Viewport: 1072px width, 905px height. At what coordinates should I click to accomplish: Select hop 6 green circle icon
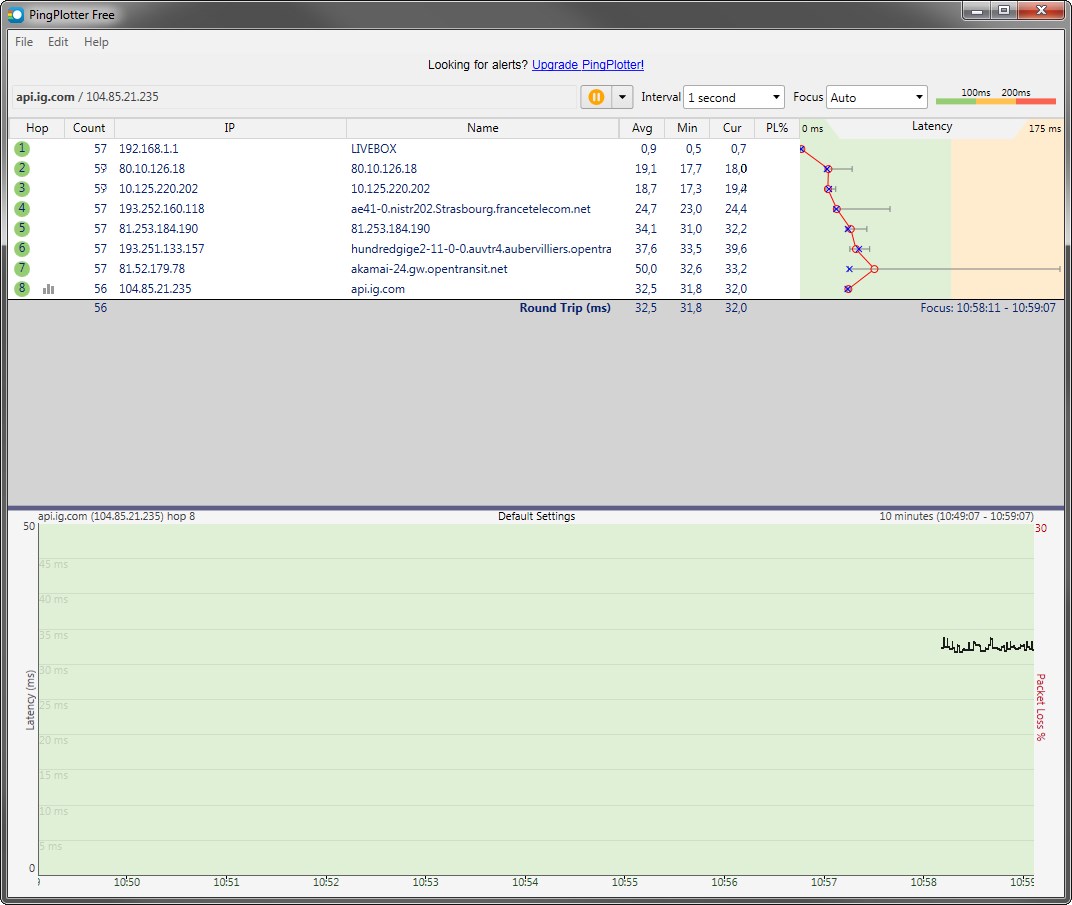[22, 248]
